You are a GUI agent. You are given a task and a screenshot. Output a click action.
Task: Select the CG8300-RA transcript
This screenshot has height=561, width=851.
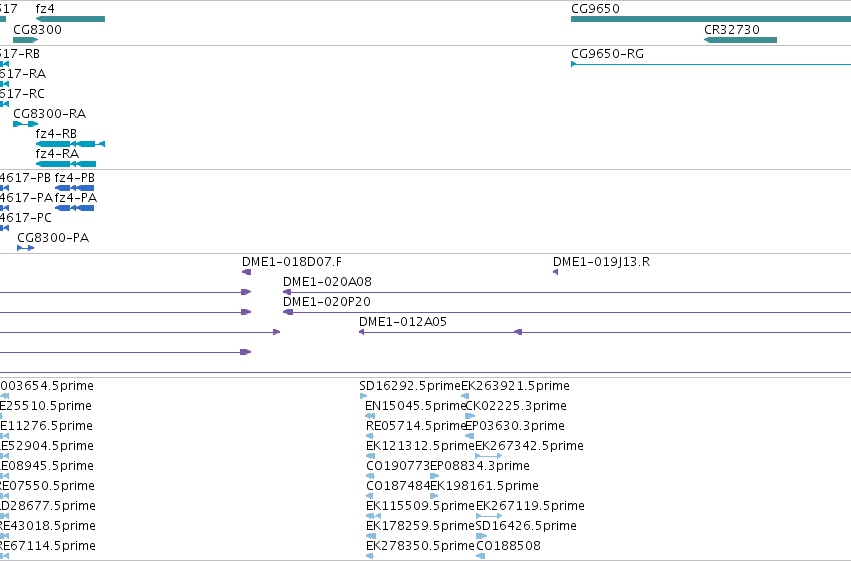[26, 124]
